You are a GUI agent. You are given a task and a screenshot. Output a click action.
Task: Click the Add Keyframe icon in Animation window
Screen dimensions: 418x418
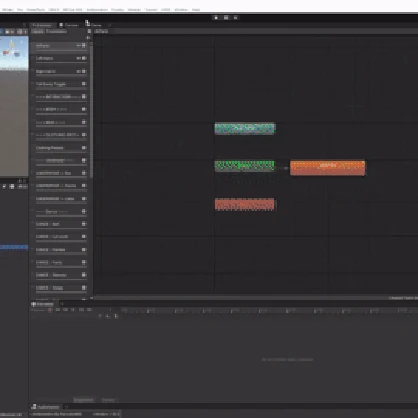point(108,316)
